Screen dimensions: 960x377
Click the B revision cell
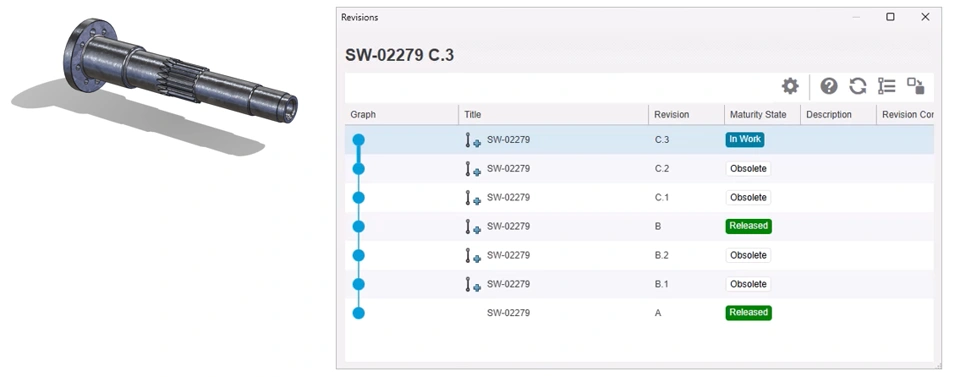[658, 226]
